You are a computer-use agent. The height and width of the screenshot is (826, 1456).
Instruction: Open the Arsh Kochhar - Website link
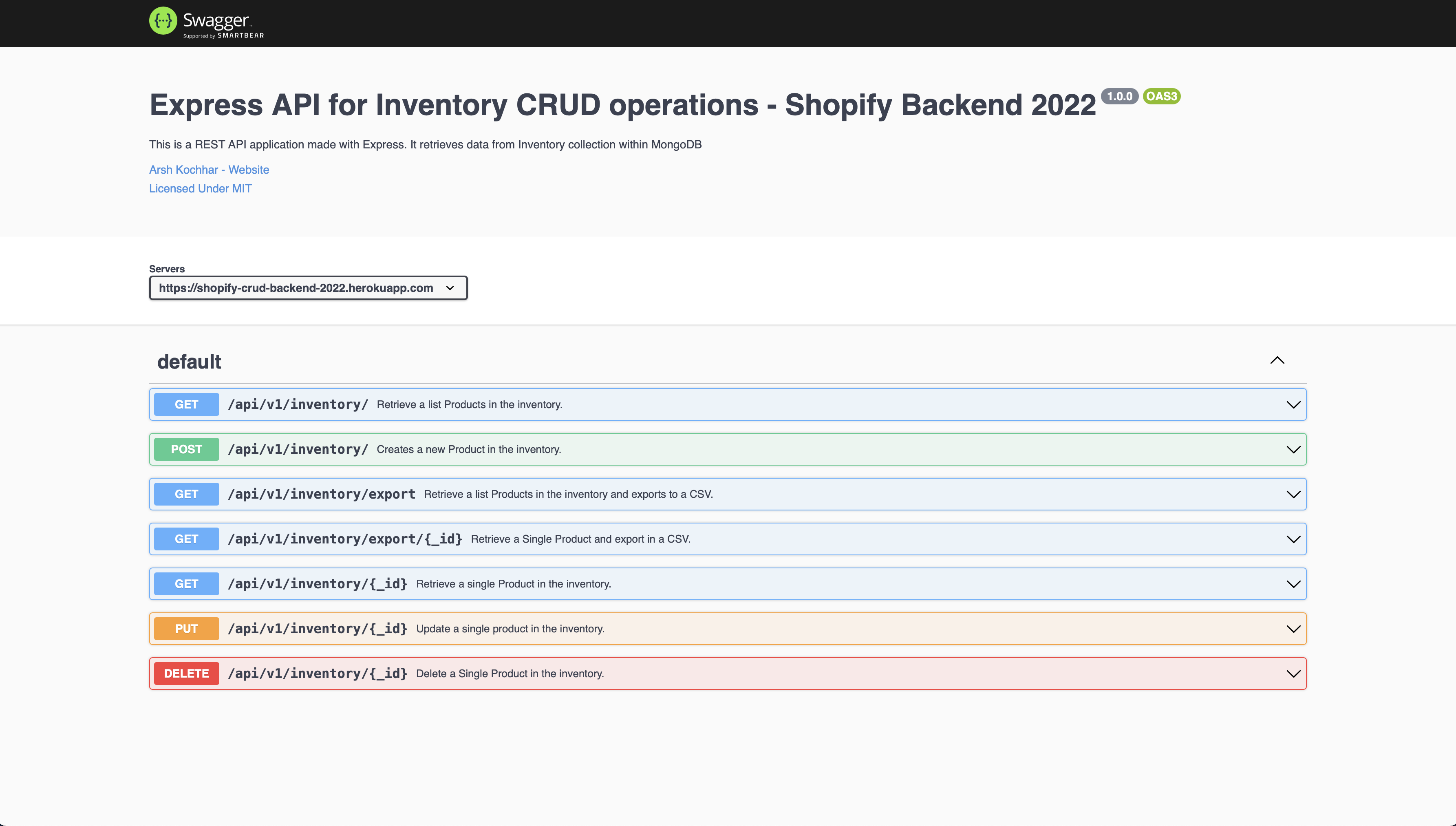point(209,170)
